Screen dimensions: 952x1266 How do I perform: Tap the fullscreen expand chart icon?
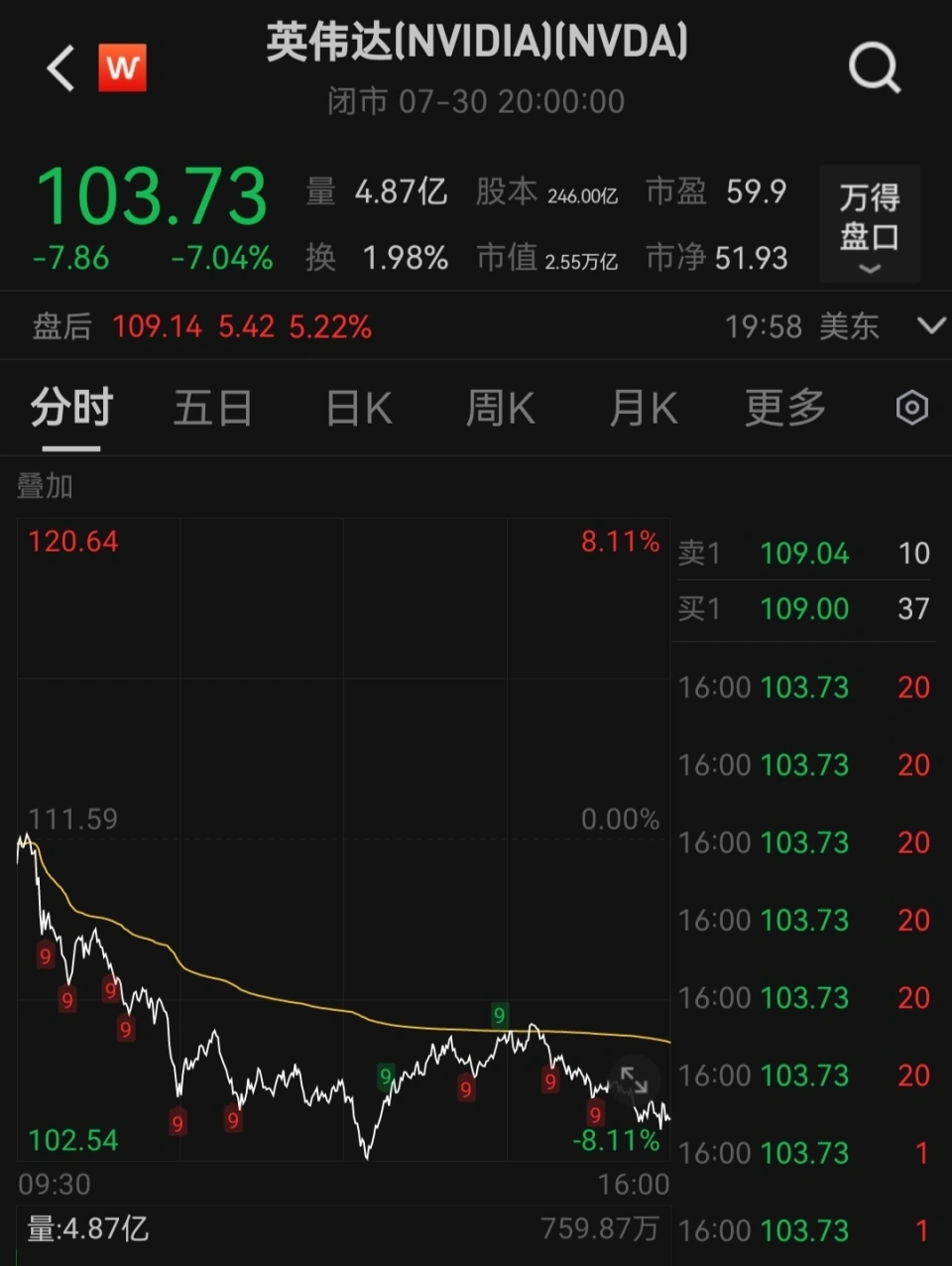(634, 1080)
